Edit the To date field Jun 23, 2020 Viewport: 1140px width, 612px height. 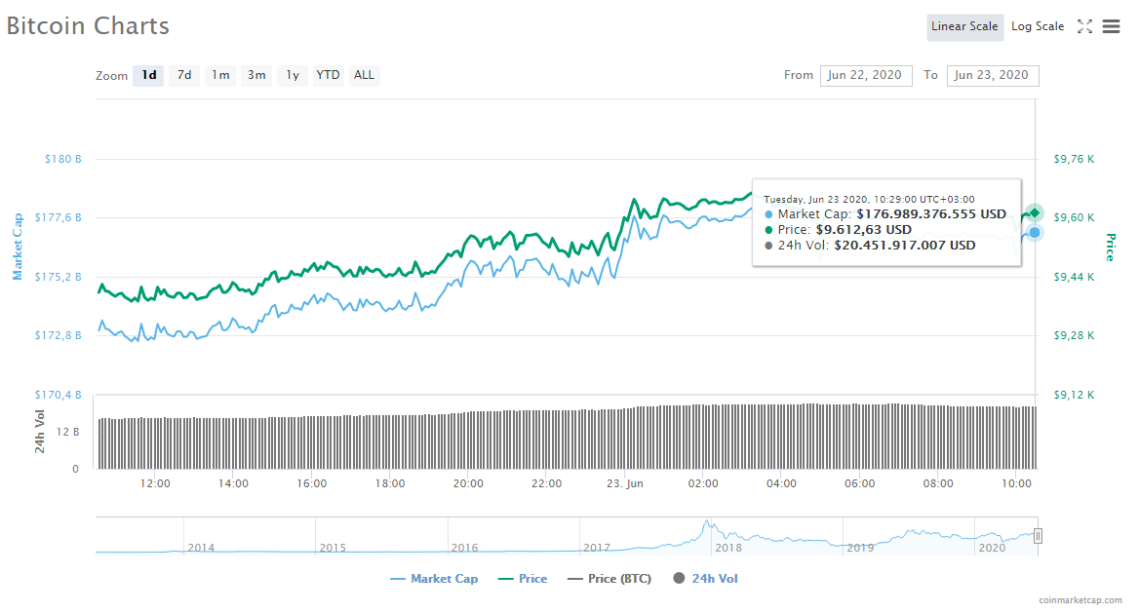(x=992, y=76)
